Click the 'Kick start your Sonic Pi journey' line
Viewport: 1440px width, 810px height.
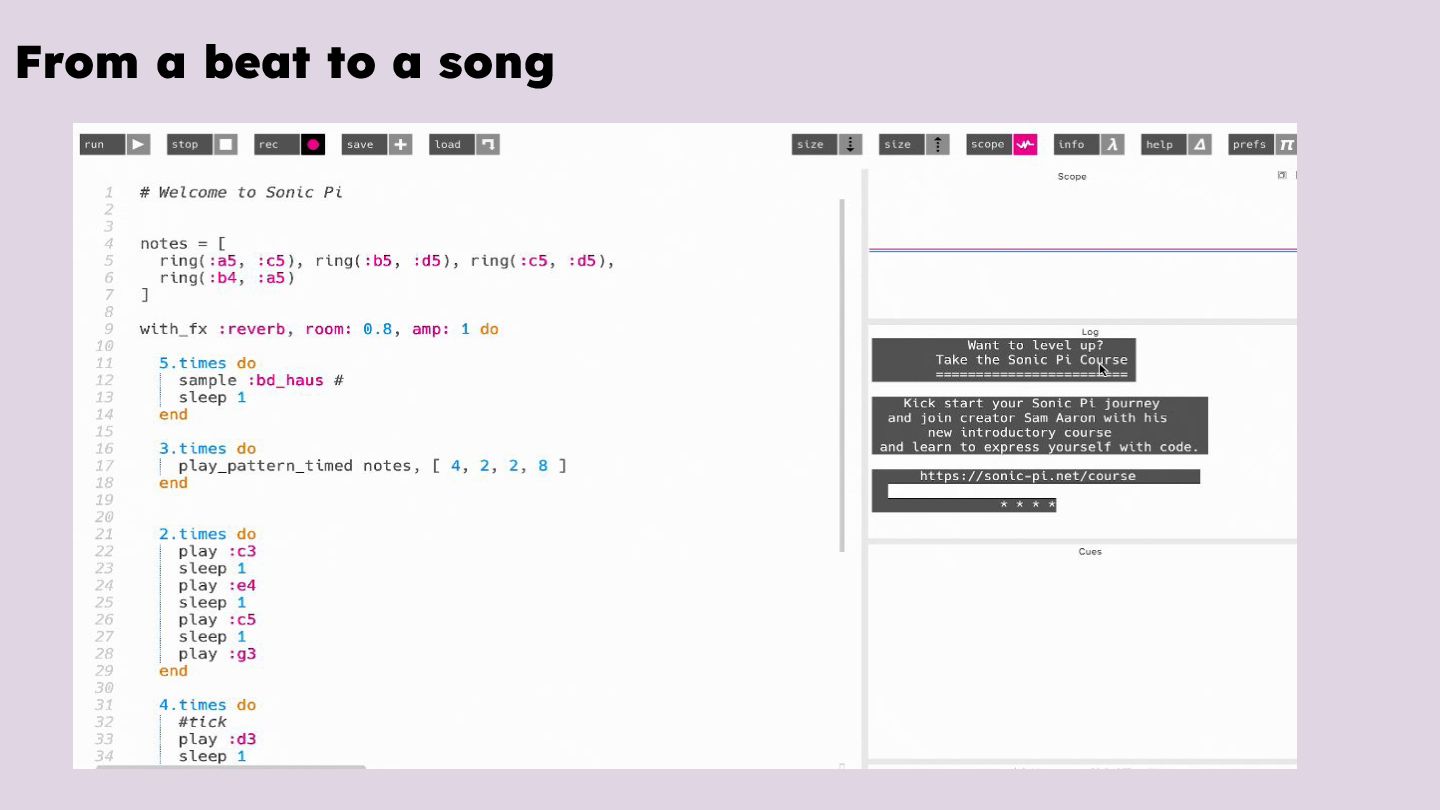click(x=1031, y=403)
